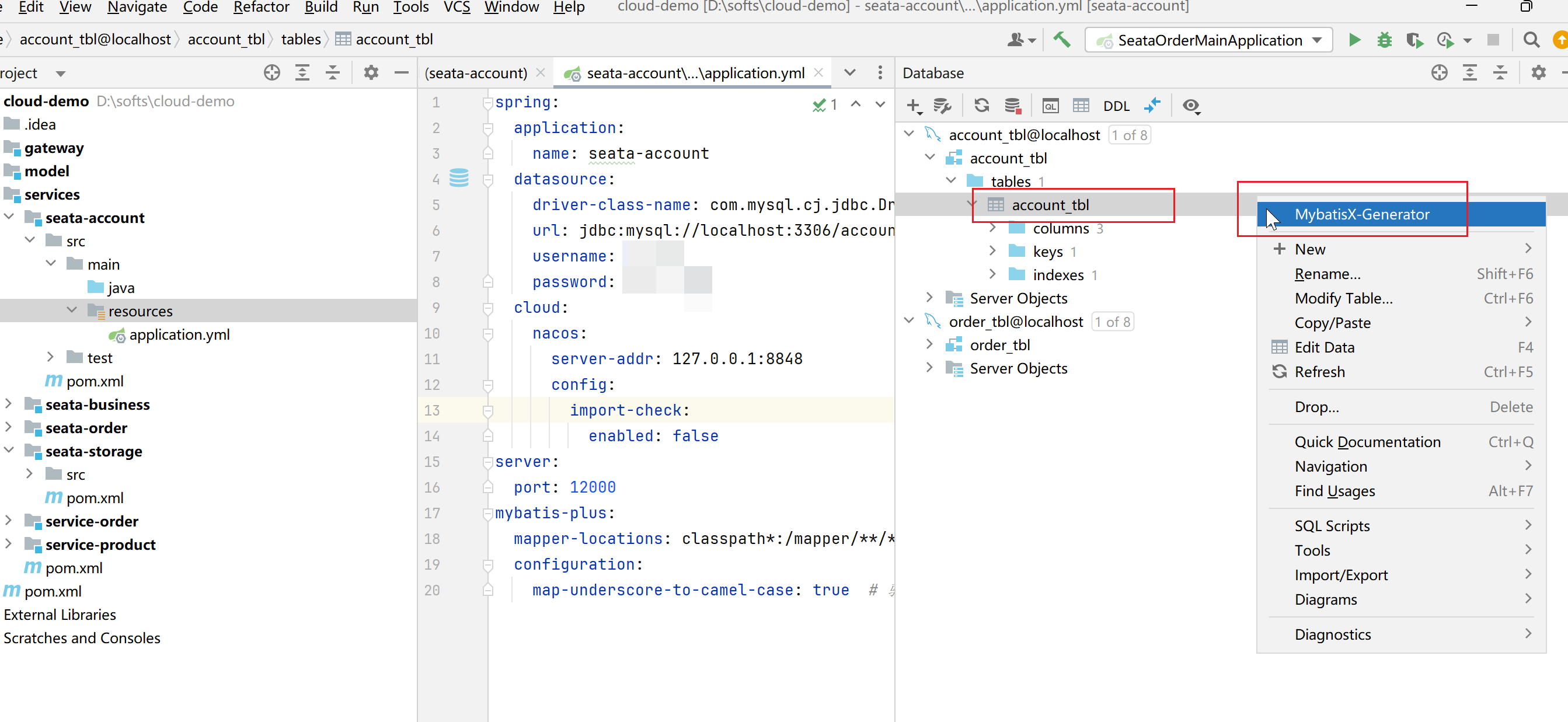Collapse all nodes in Database panel

coord(1500,73)
